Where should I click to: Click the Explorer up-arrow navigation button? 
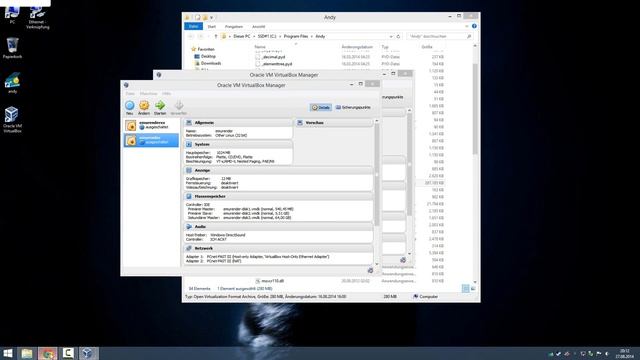[216, 36]
